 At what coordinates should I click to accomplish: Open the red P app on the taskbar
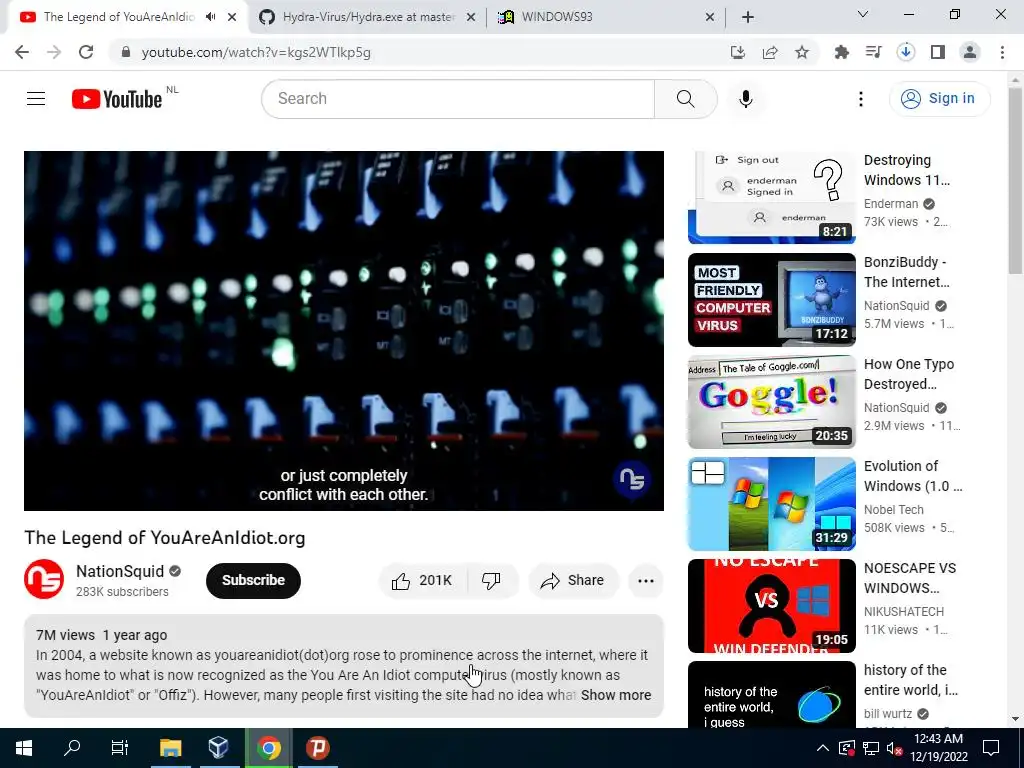point(317,748)
